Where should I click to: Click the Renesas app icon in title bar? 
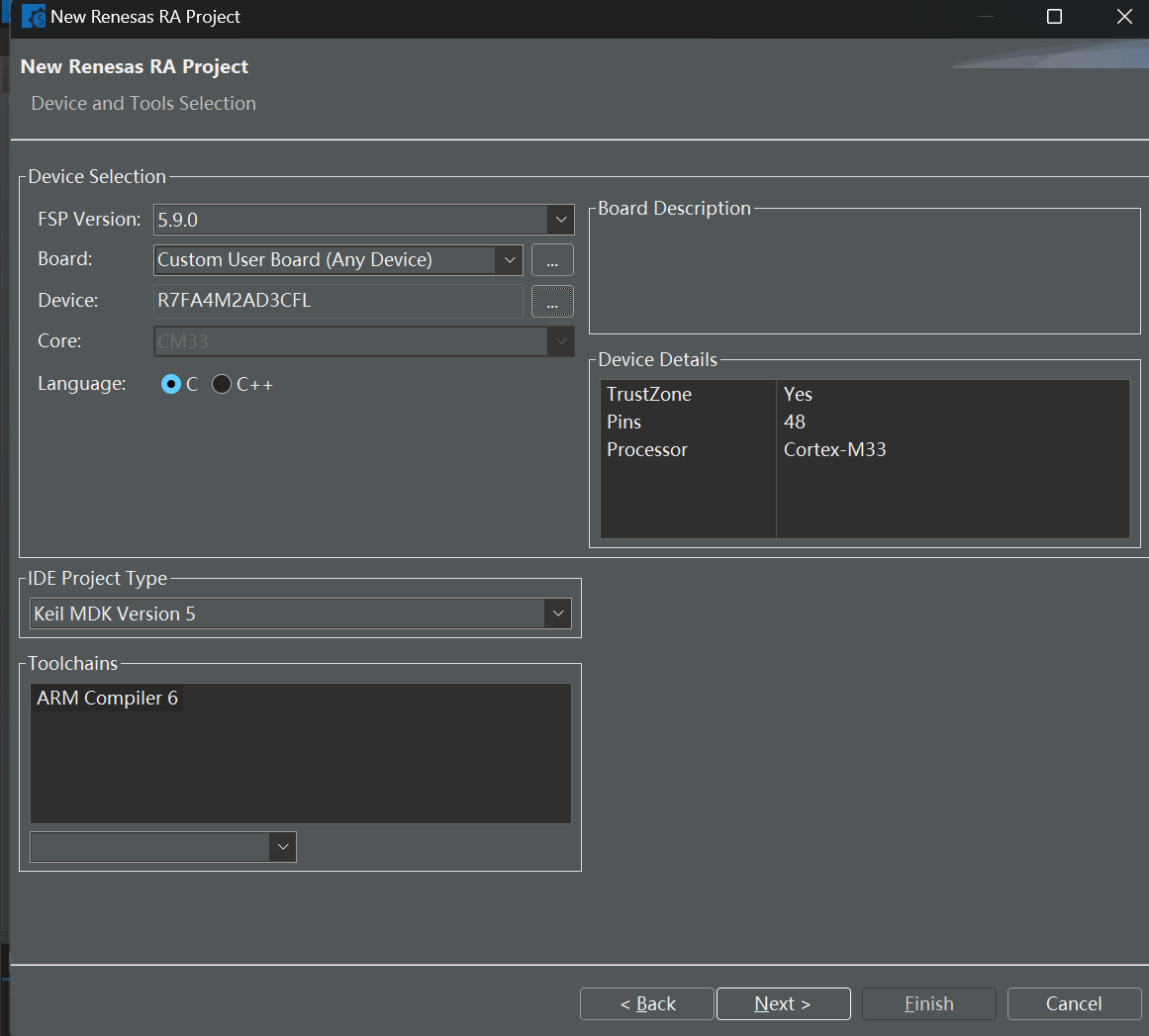34,16
